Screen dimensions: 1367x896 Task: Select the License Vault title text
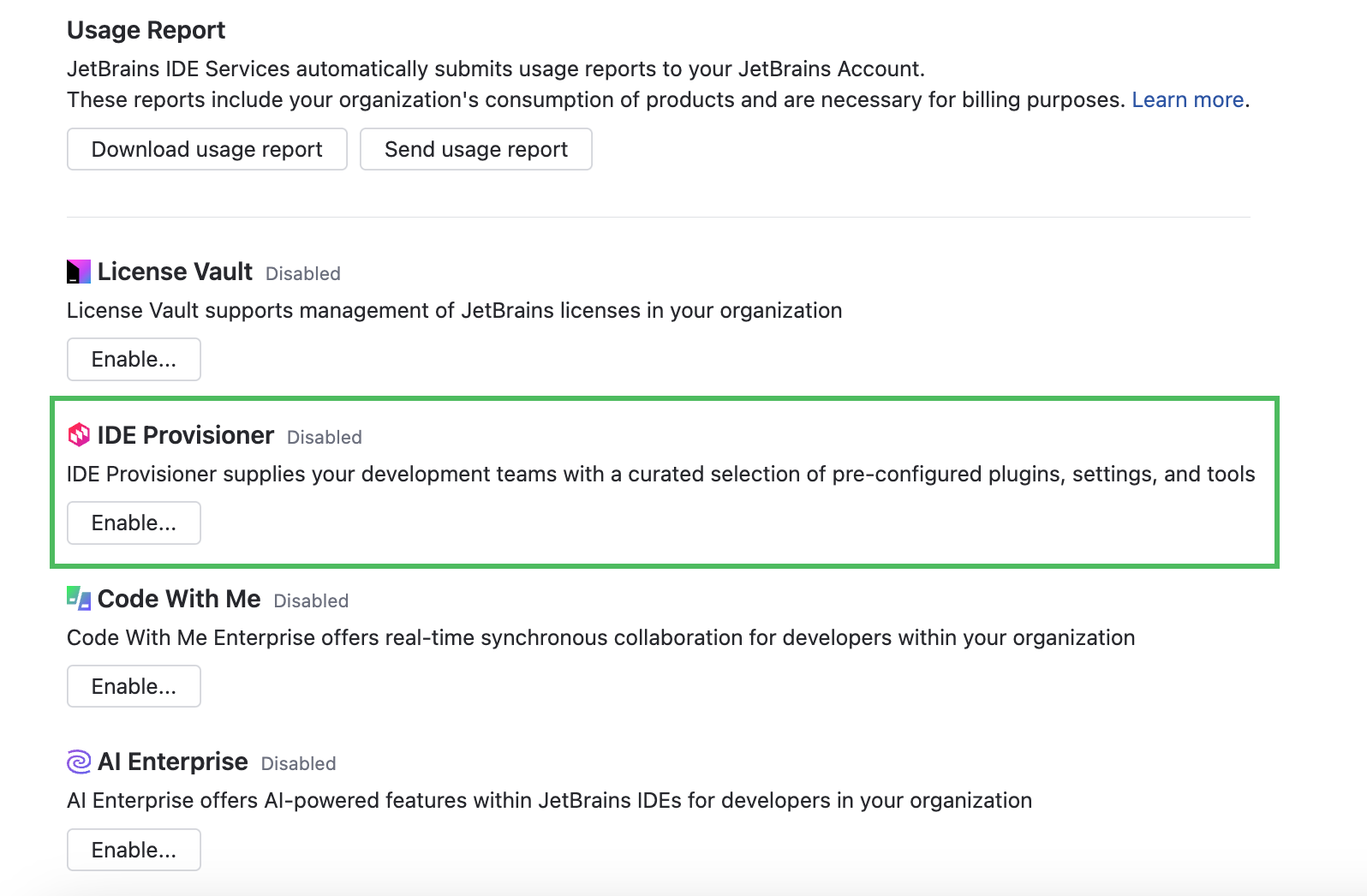(x=175, y=272)
